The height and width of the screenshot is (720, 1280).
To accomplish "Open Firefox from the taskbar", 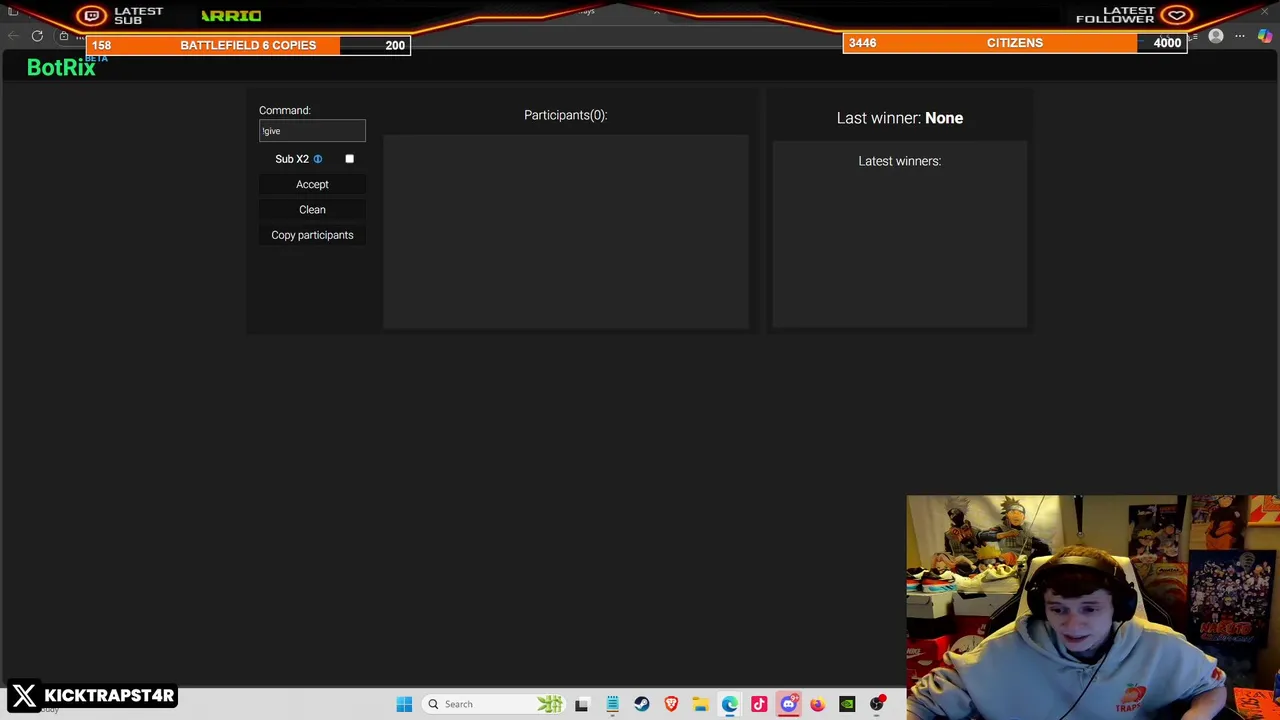I will [x=818, y=704].
